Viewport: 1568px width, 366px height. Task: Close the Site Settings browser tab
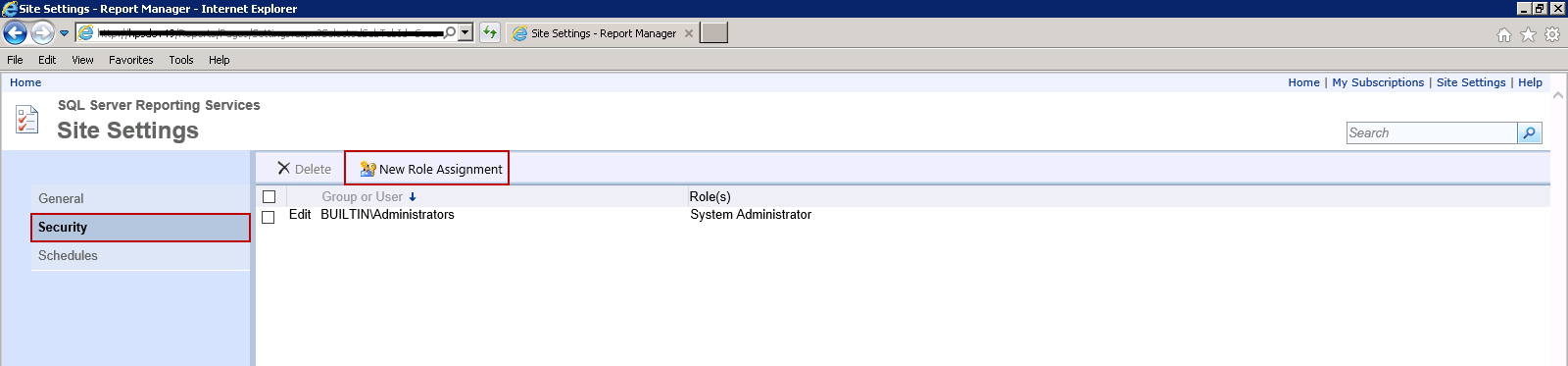pyautogui.click(x=689, y=33)
